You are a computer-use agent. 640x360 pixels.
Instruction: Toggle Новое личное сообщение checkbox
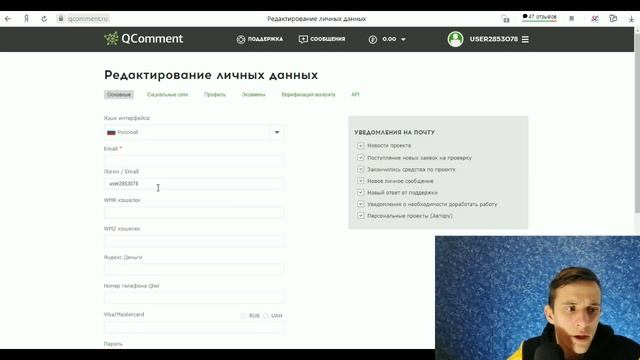coord(360,180)
